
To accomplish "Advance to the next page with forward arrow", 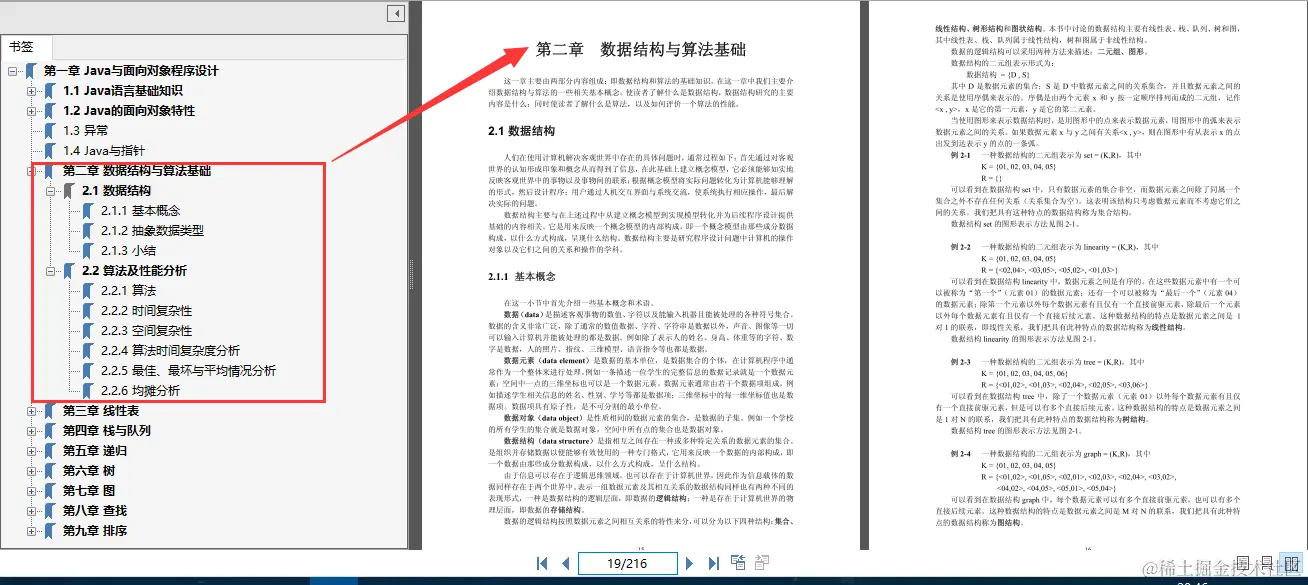I will [690, 563].
